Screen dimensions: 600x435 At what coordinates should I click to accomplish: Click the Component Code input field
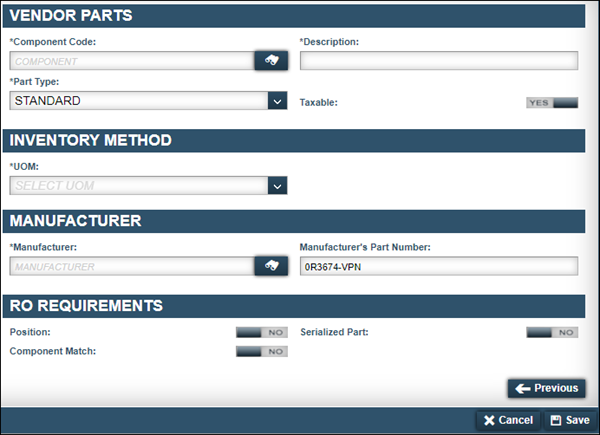[130, 61]
